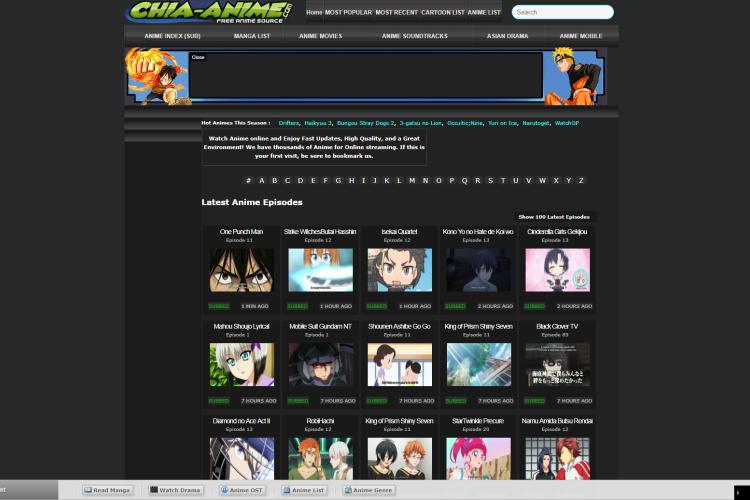Open the Anime Movies tab
Viewport: 750px width, 500px height.
click(320, 36)
